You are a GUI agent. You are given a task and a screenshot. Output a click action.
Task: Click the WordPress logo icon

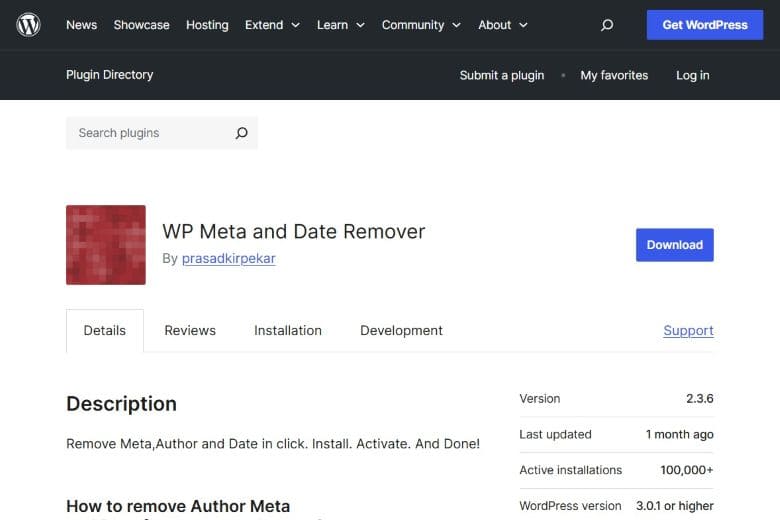[28, 25]
